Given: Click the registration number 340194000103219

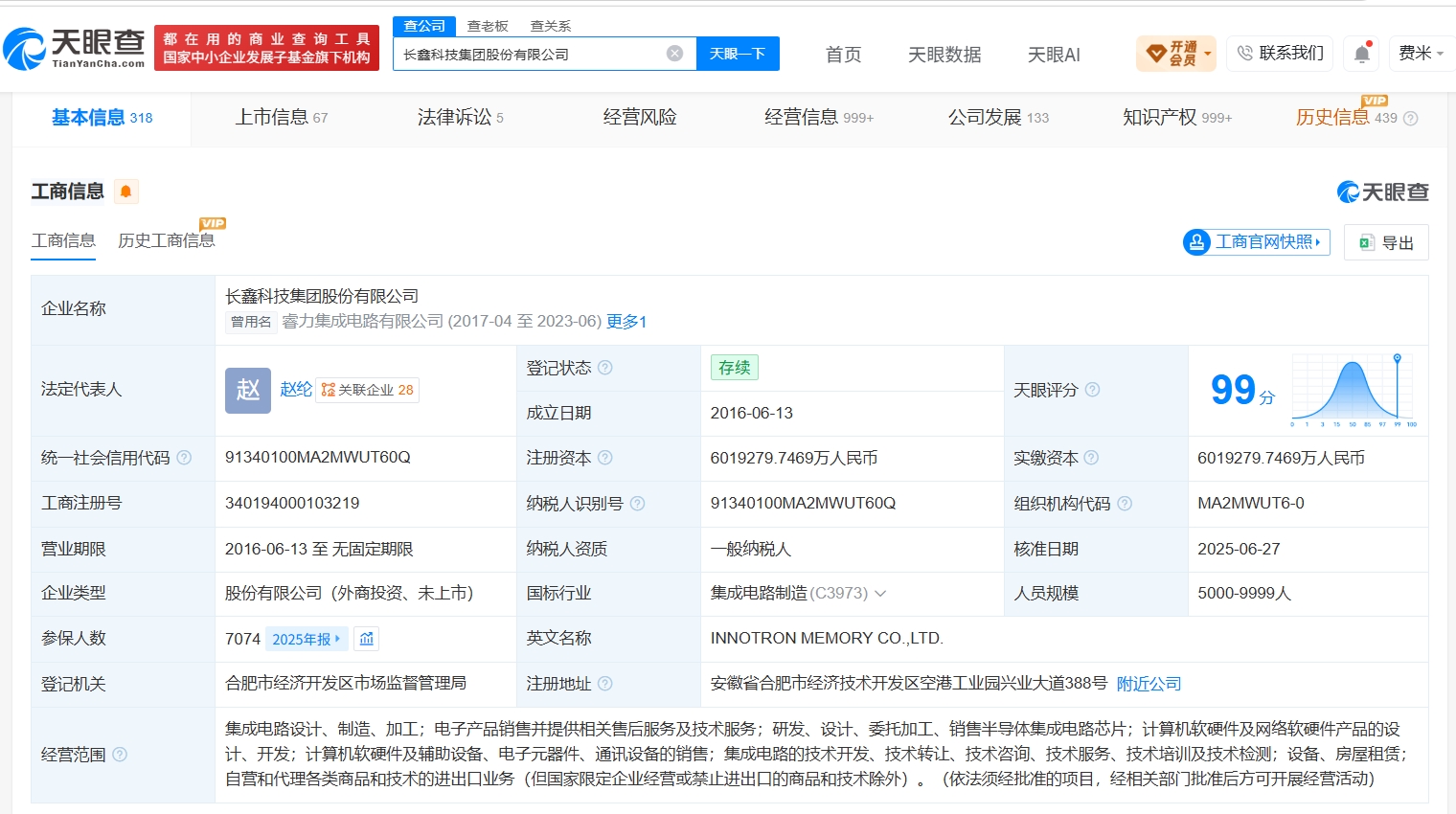Looking at the screenshot, I should coord(292,503).
